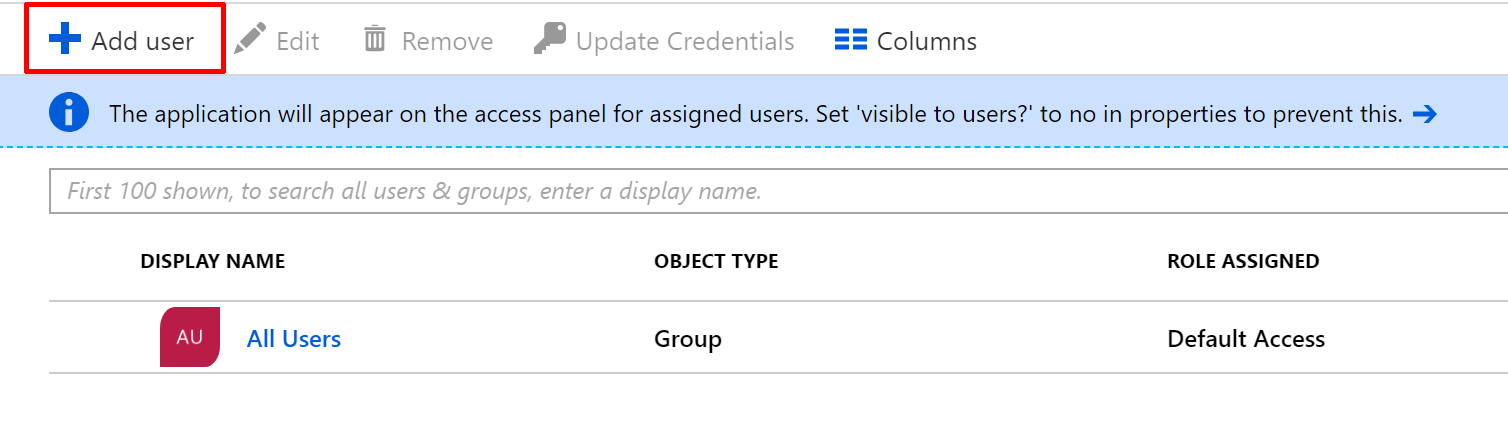The height and width of the screenshot is (444, 1508).
Task: Open the Columns chooser label
Action: (x=927, y=41)
